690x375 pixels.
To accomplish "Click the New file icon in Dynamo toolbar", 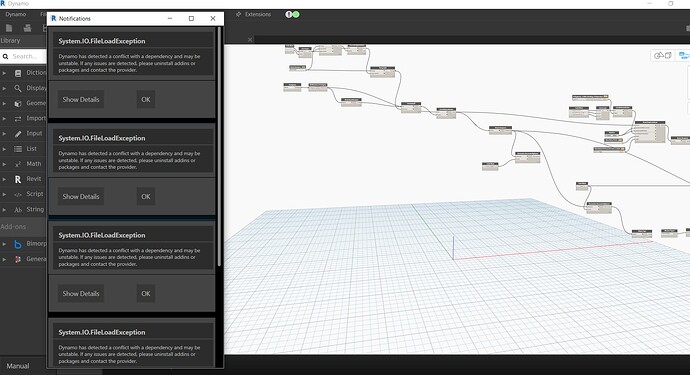I will point(9,28).
